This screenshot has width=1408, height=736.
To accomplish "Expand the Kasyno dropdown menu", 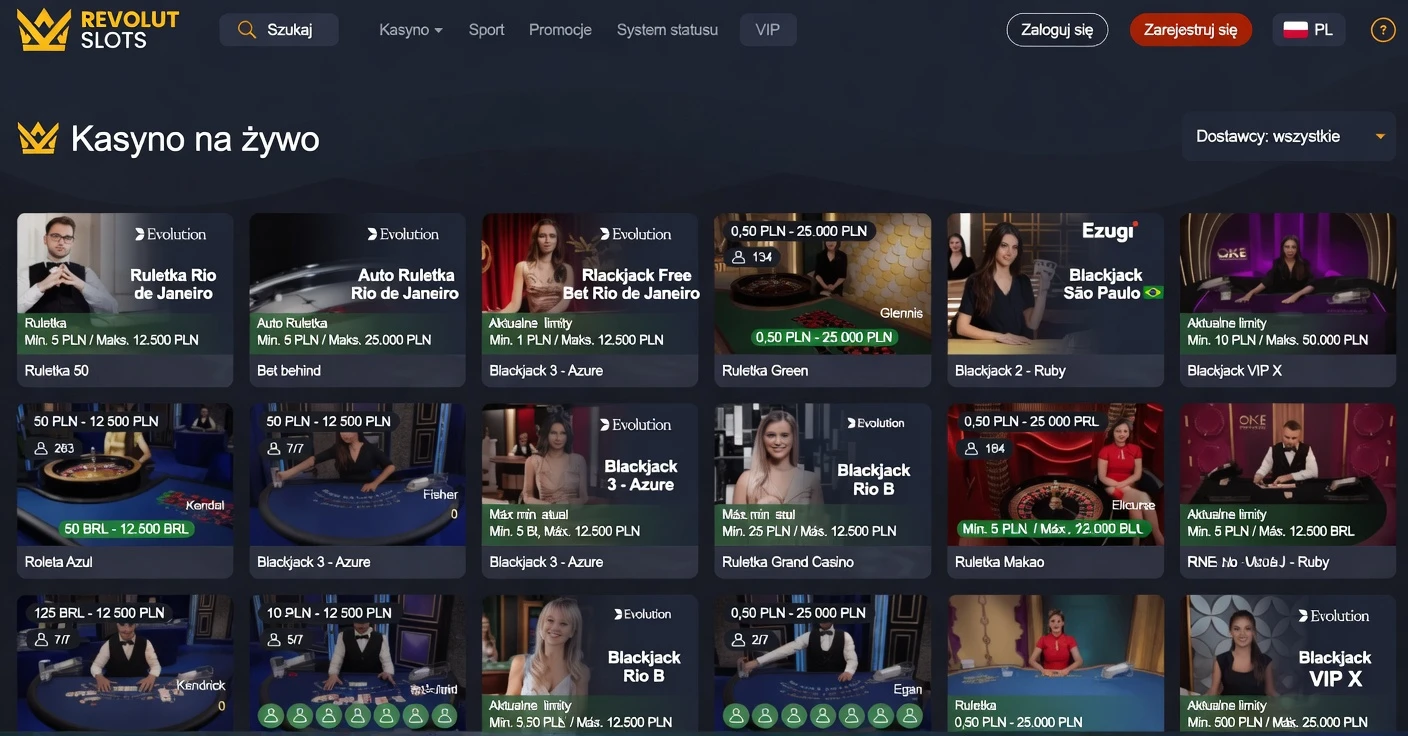I will pyautogui.click(x=410, y=30).
